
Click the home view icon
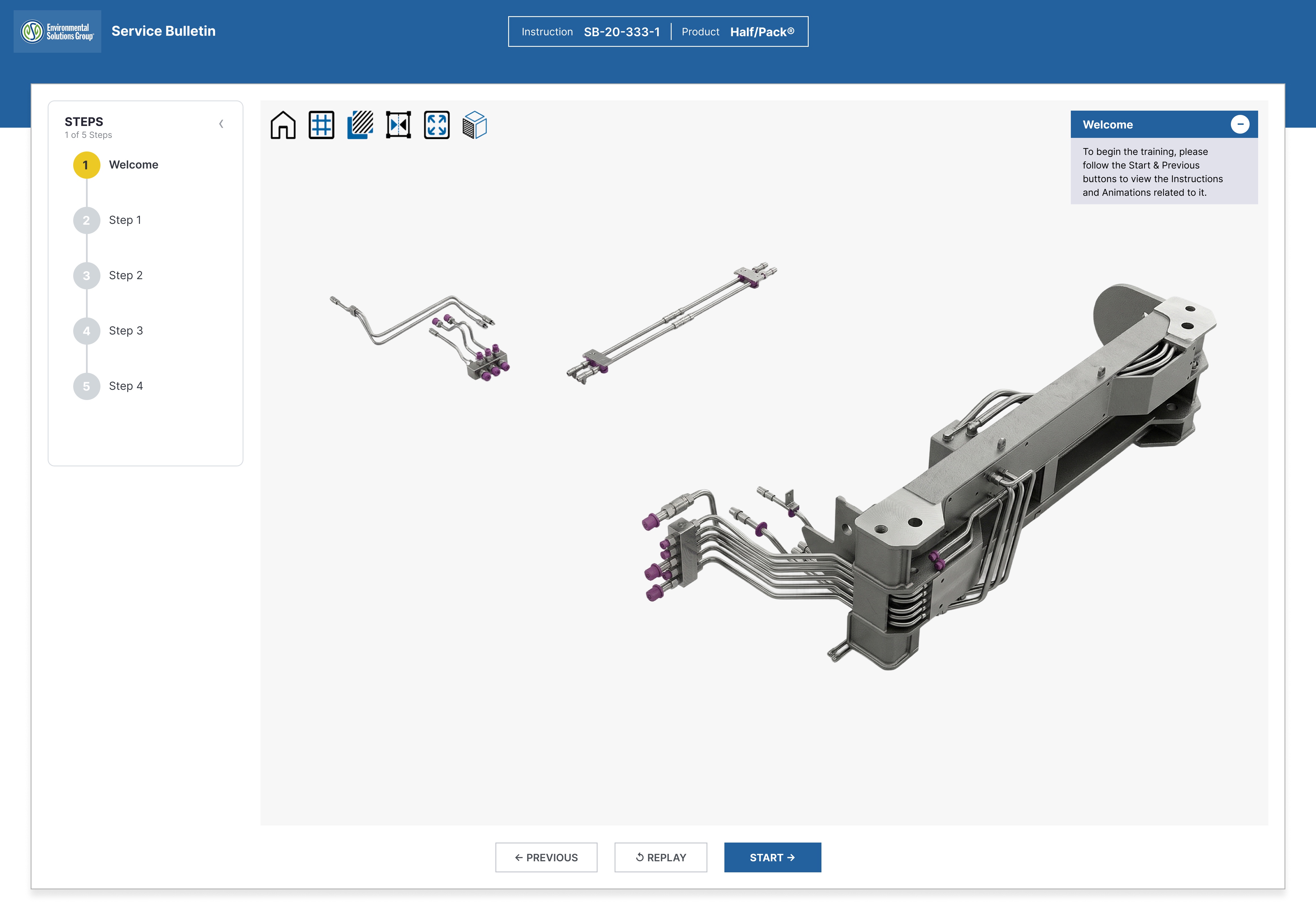(283, 125)
